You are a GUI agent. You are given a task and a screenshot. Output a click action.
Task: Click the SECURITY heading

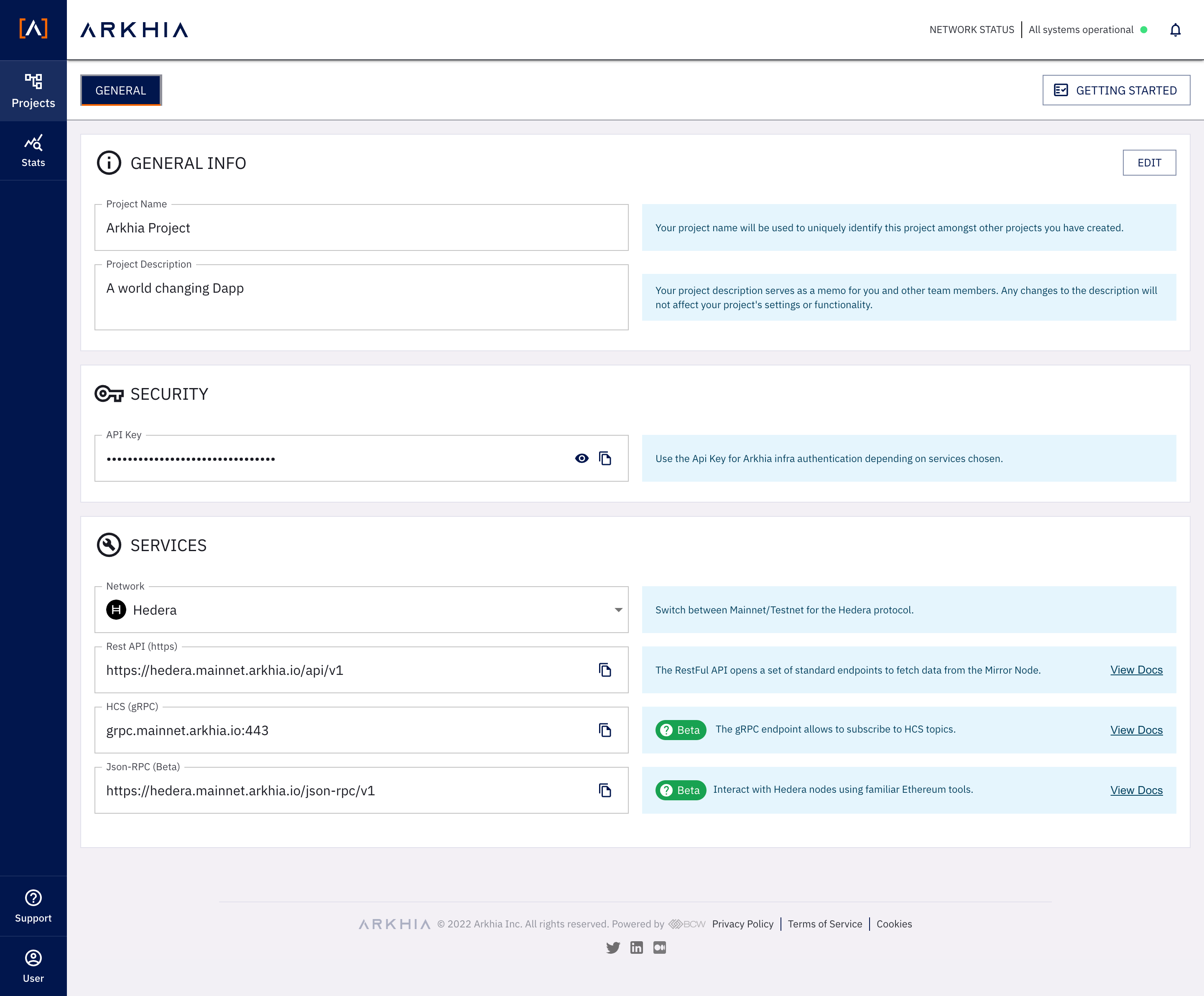point(169,394)
